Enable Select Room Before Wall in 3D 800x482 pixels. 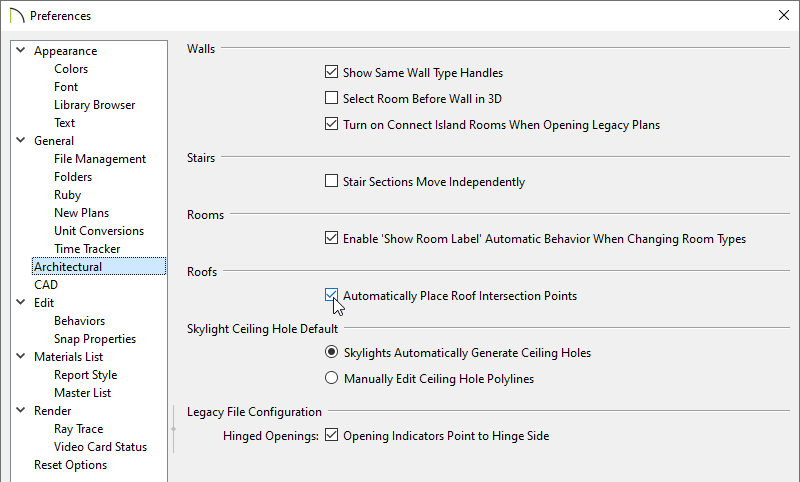pyautogui.click(x=332, y=97)
